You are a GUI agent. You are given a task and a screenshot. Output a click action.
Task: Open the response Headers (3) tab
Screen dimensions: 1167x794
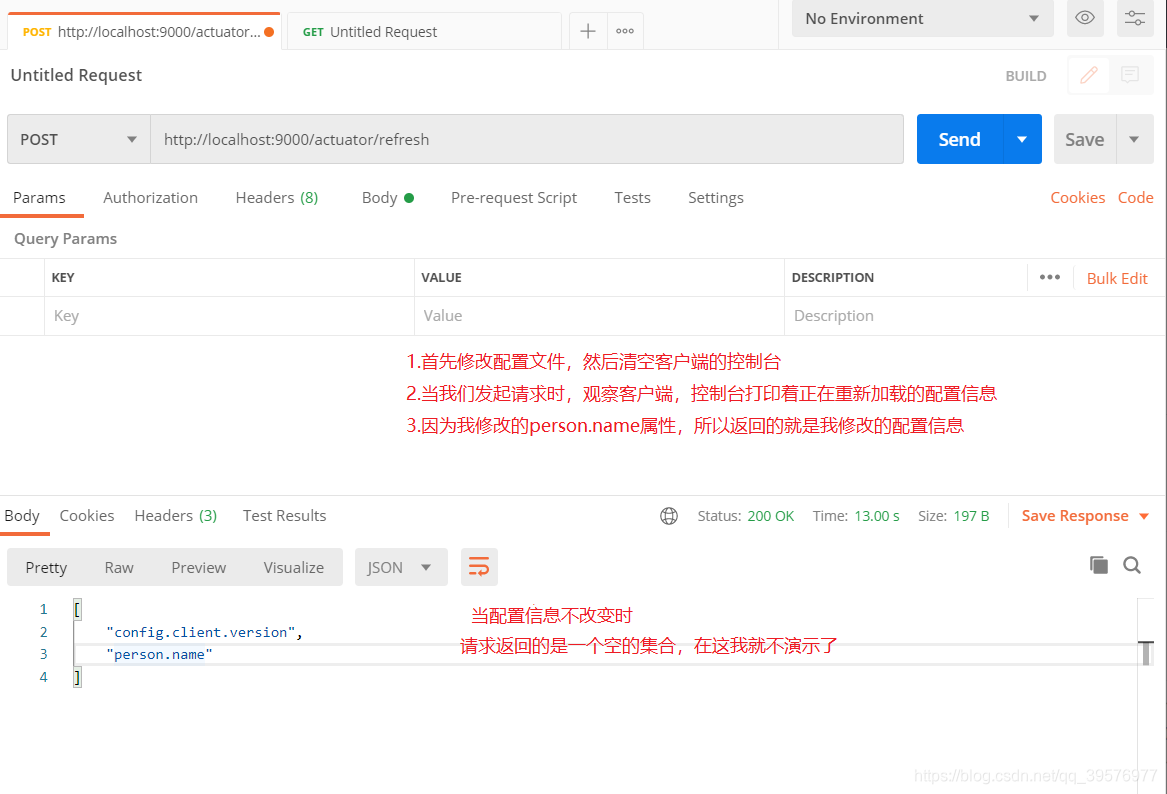[176, 516]
